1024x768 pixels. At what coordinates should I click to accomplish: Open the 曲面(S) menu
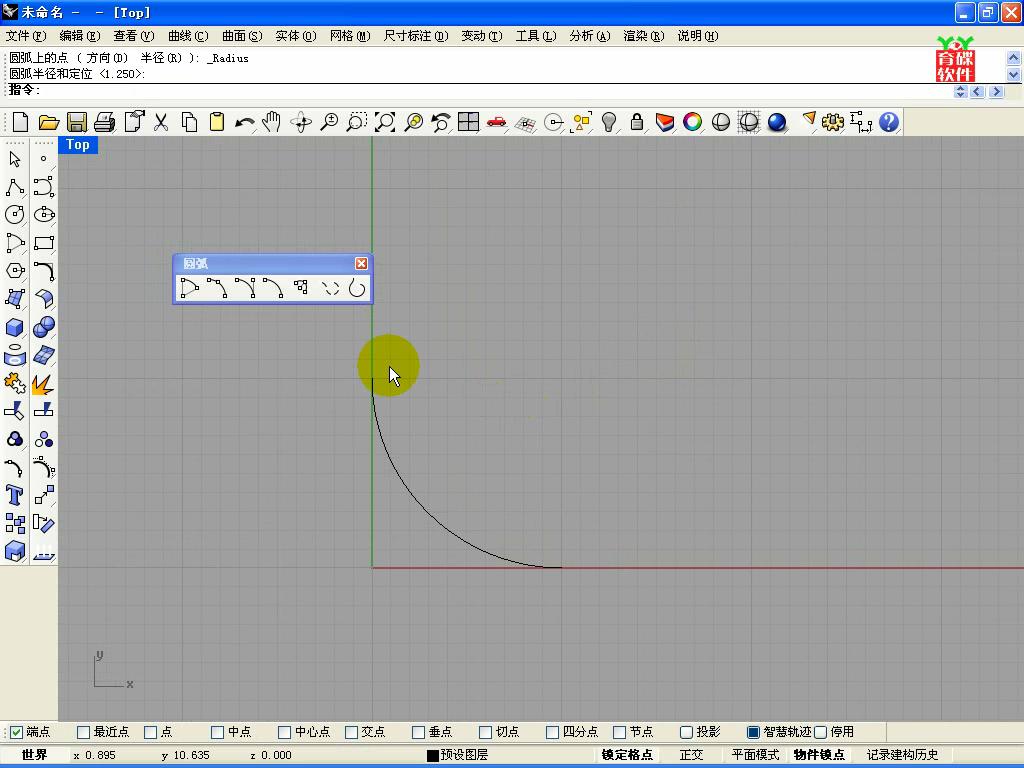[242, 36]
